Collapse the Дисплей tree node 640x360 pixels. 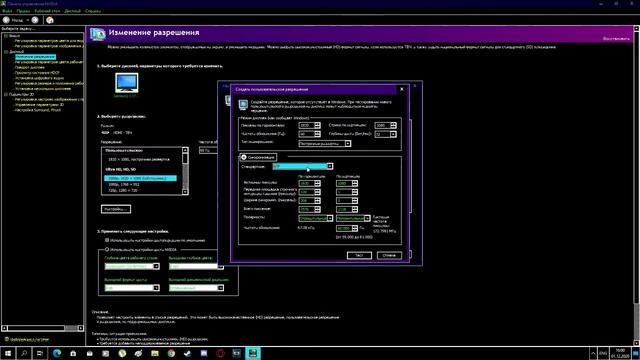[6, 51]
